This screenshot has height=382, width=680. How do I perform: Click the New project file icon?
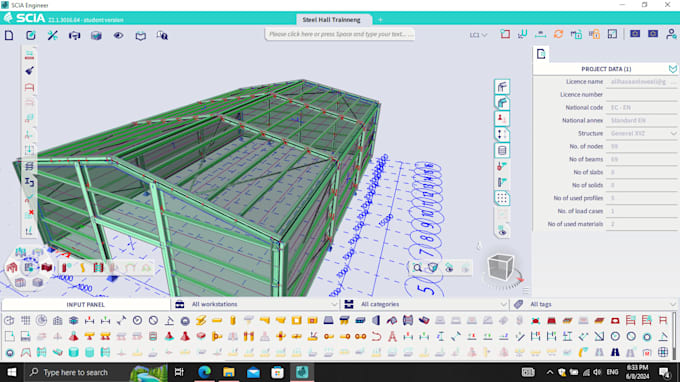[9, 35]
